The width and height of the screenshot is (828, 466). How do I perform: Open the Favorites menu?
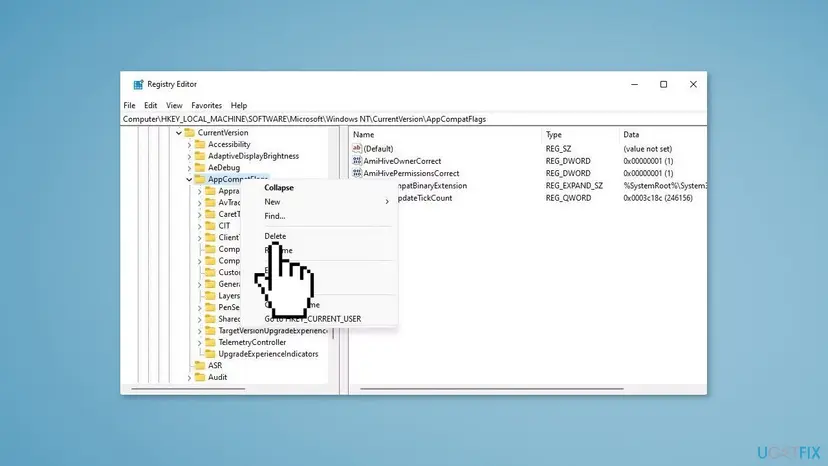206,106
